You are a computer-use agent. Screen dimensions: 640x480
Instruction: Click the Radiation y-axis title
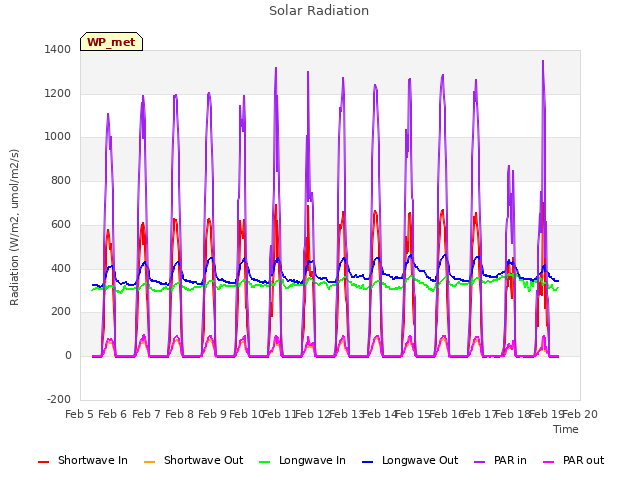click(x=14, y=227)
